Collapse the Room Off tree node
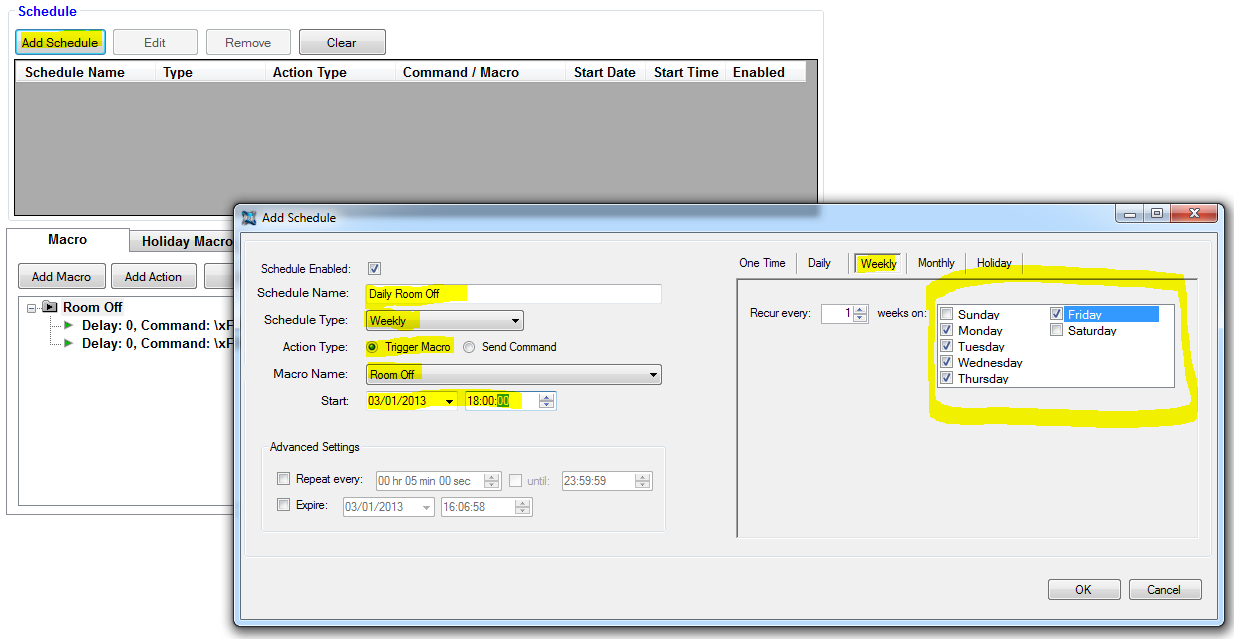1234x639 pixels. [32, 307]
